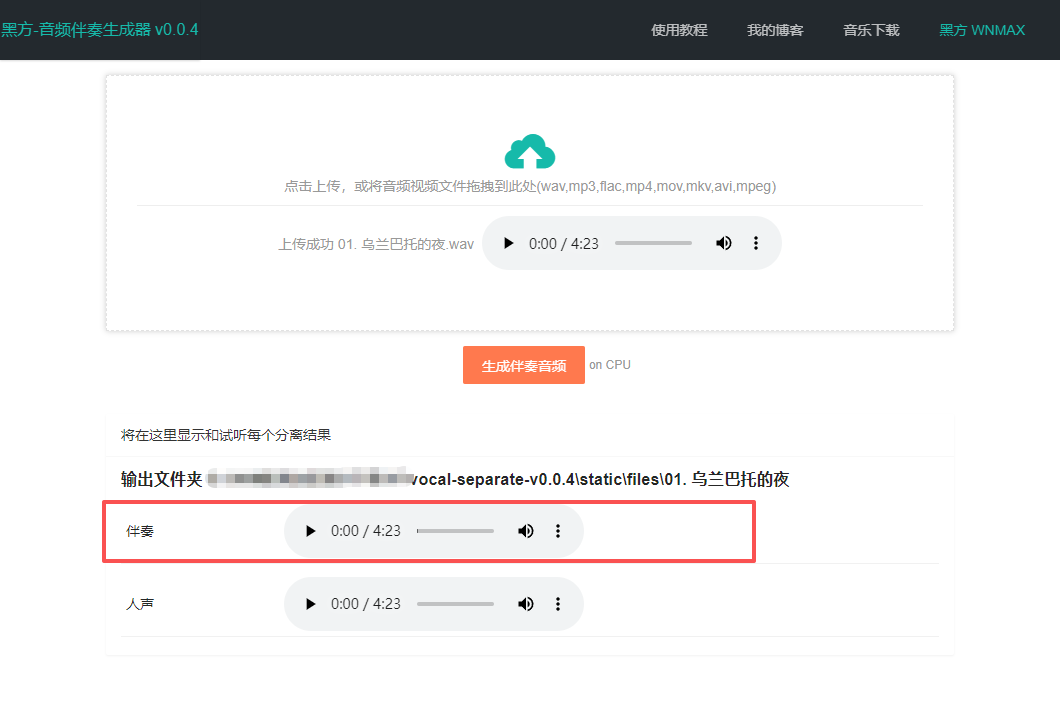Play the 伴奏 accompaniment track
Image resolution: width=1060 pixels, height=713 pixels.
click(310, 531)
